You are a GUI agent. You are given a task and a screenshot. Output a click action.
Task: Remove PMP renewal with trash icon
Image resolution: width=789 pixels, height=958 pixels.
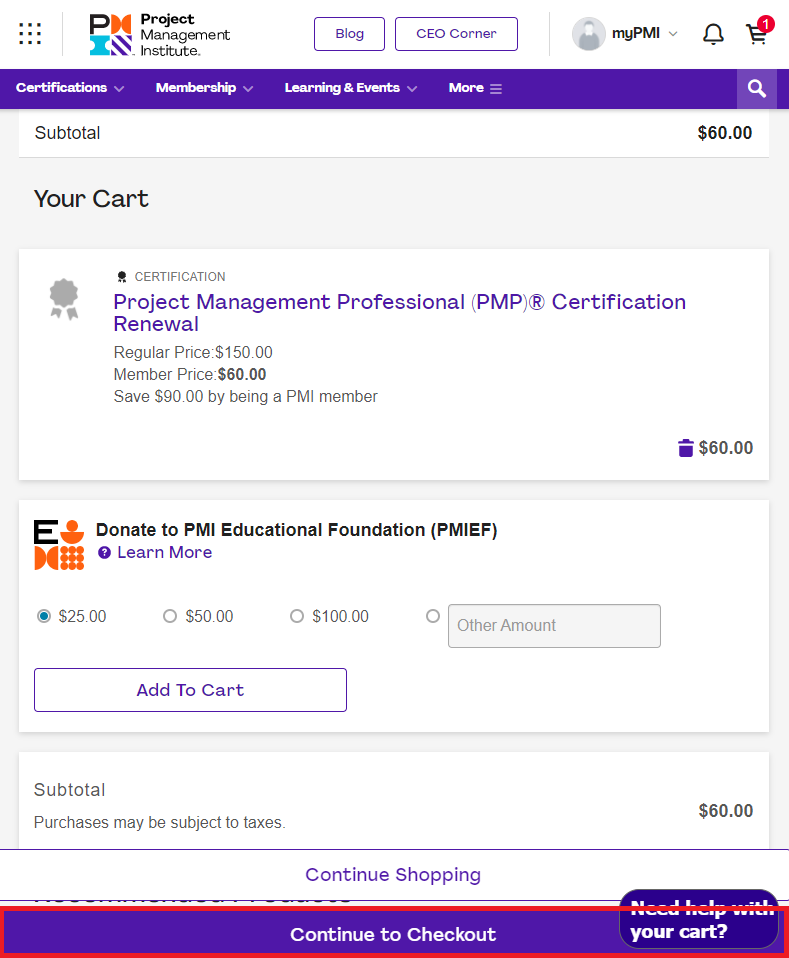pyautogui.click(x=686, y=448)
